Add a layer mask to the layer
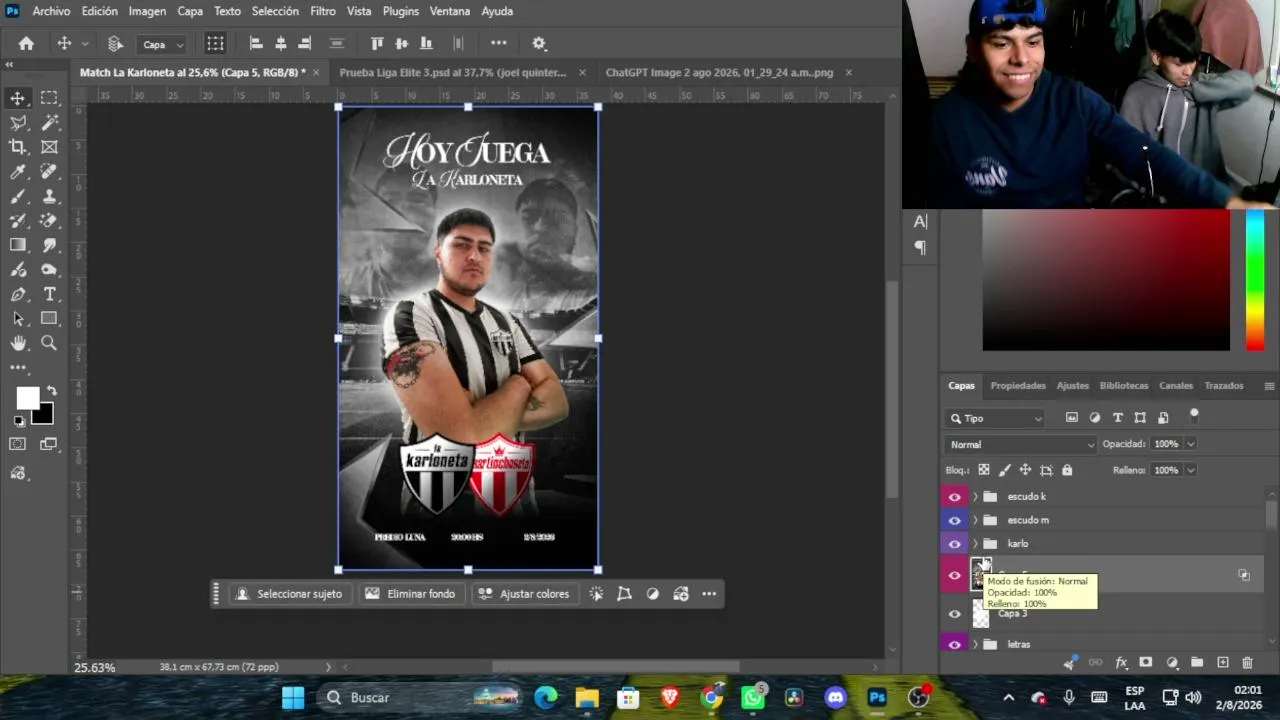Screen dimensions: 1280x720 pos(1146,662)
